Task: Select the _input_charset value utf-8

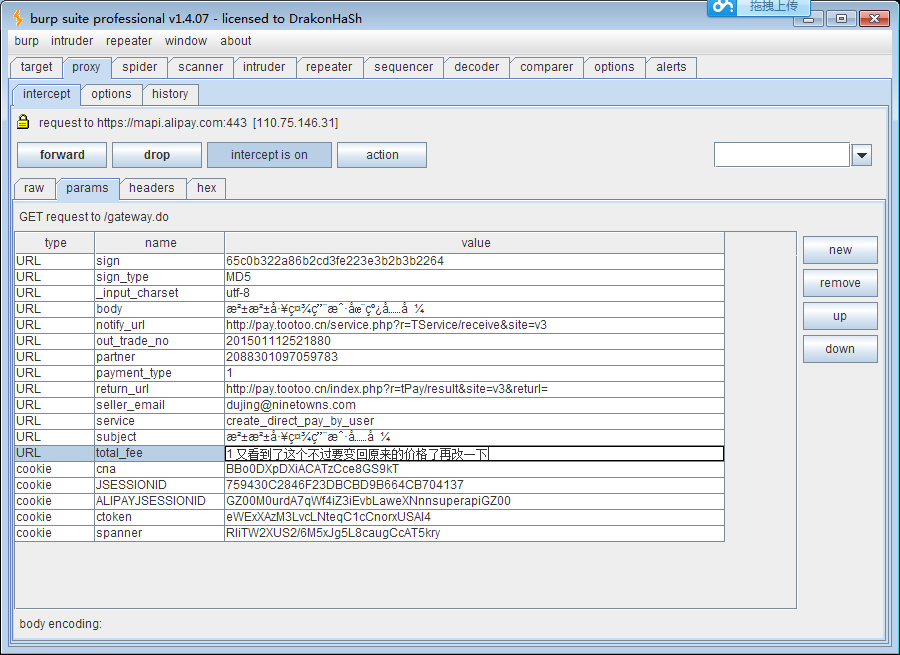Action: tap(474, 293)
